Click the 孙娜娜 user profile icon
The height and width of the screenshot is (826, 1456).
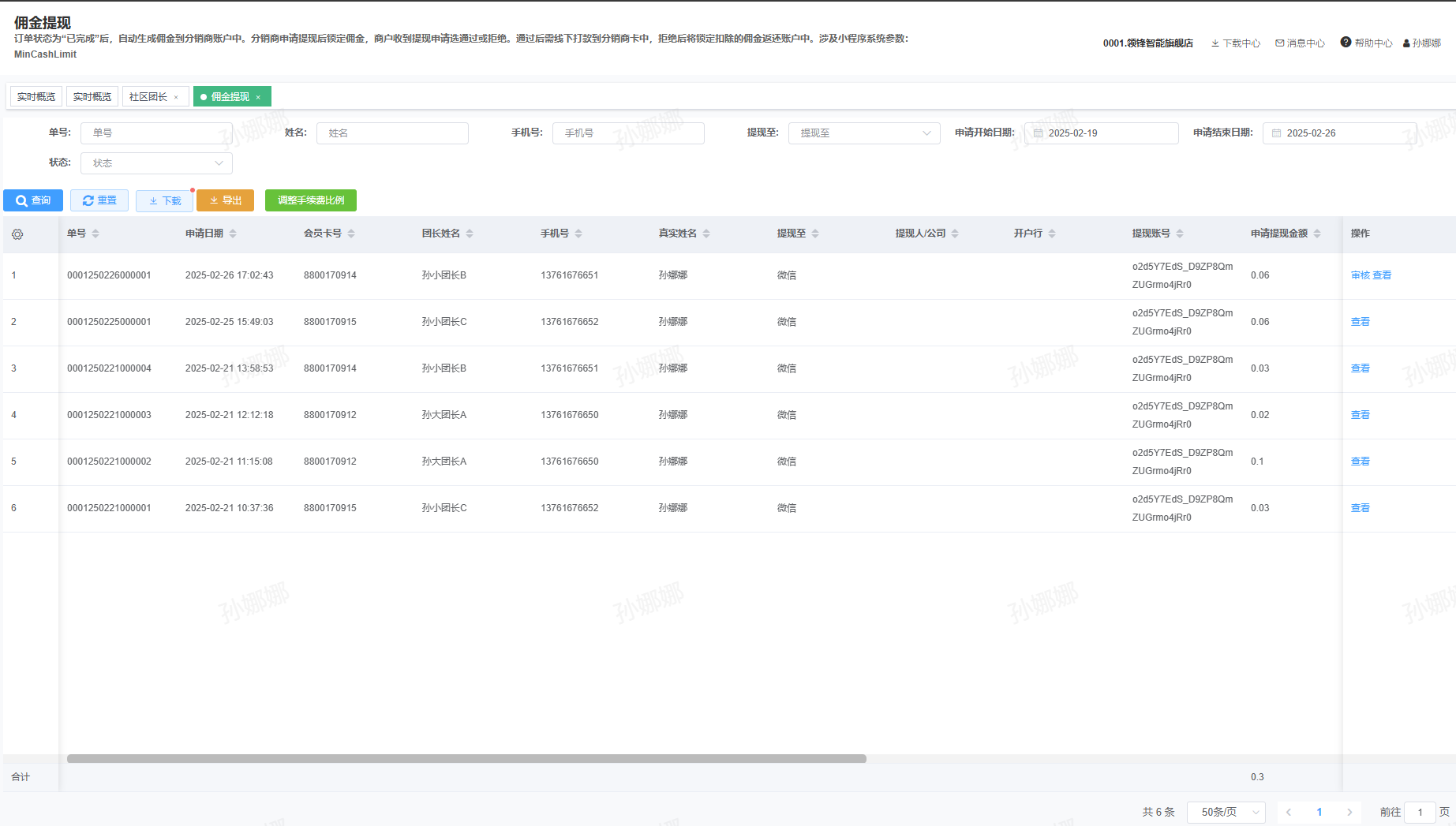pos(1406,43)
